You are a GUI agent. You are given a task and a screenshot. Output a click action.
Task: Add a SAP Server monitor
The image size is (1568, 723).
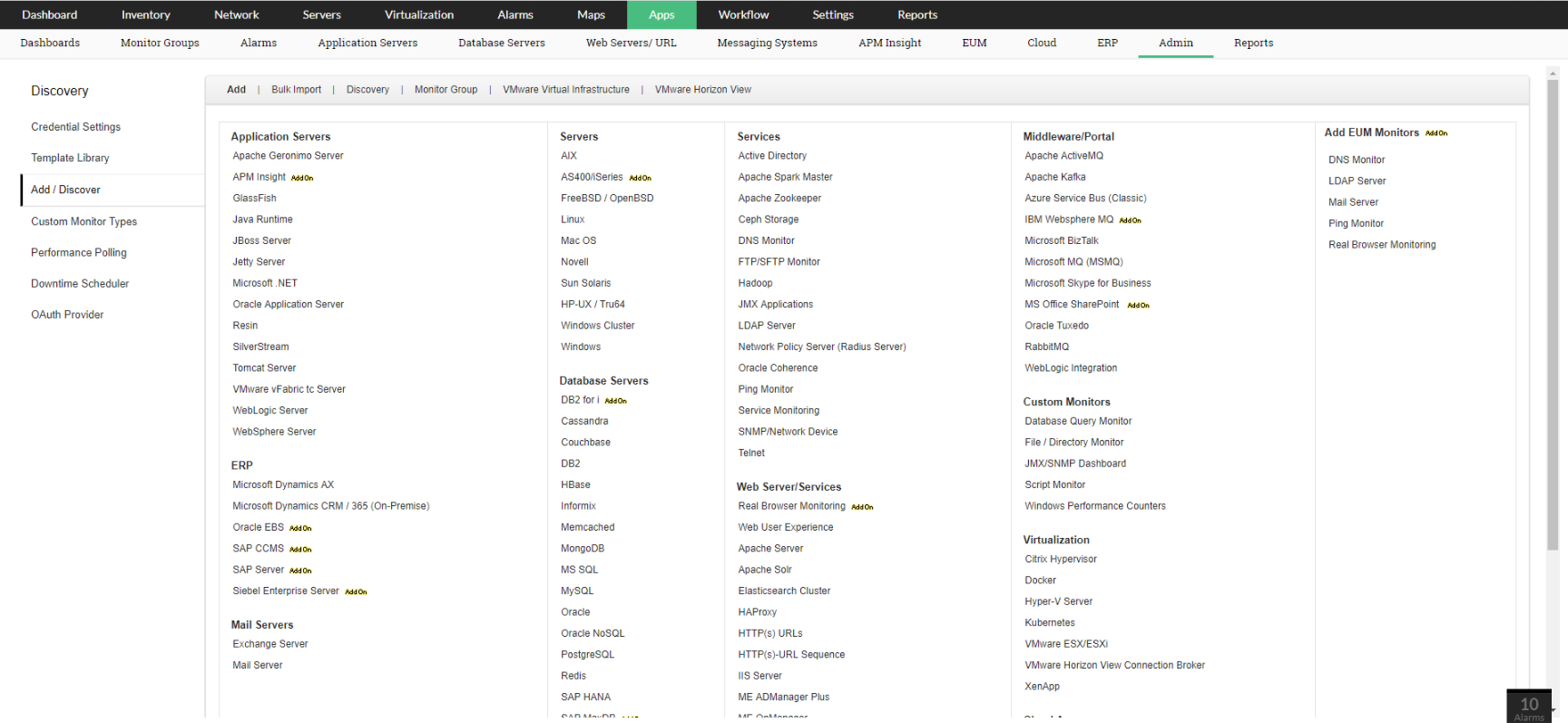tap(258, 570)
